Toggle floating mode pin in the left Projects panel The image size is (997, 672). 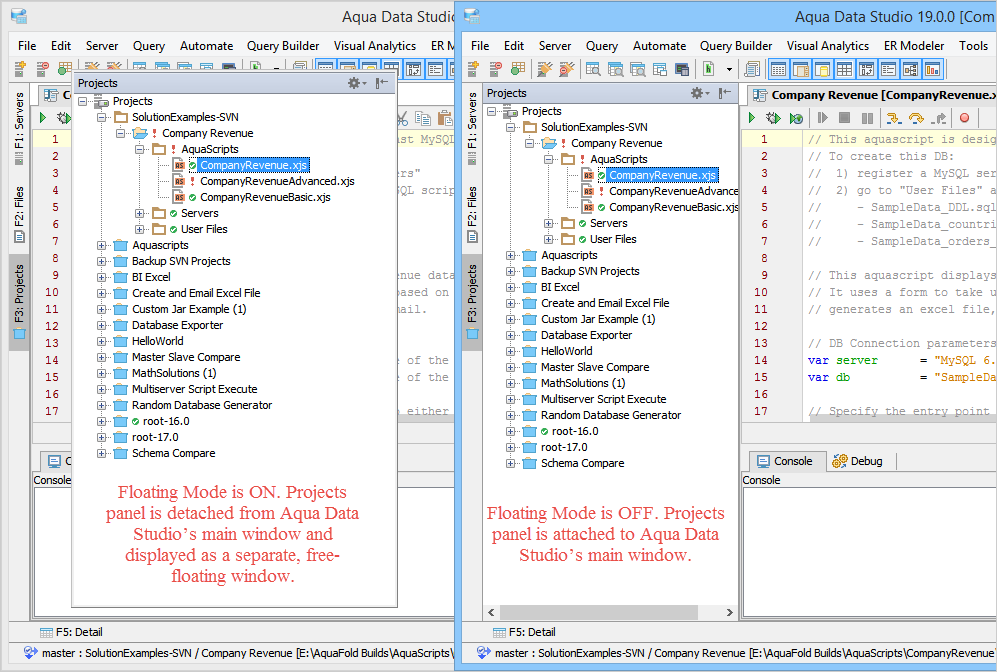coord(382,83)
